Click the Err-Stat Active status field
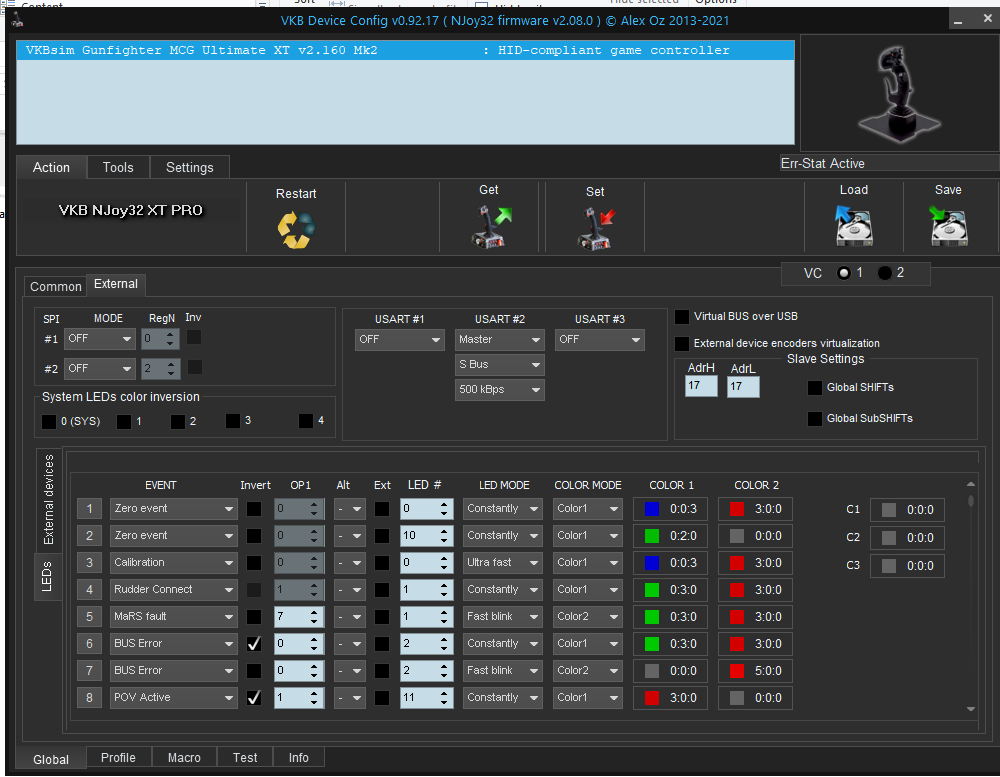Screen dimensions: 1000x777 tap(889, 163)
